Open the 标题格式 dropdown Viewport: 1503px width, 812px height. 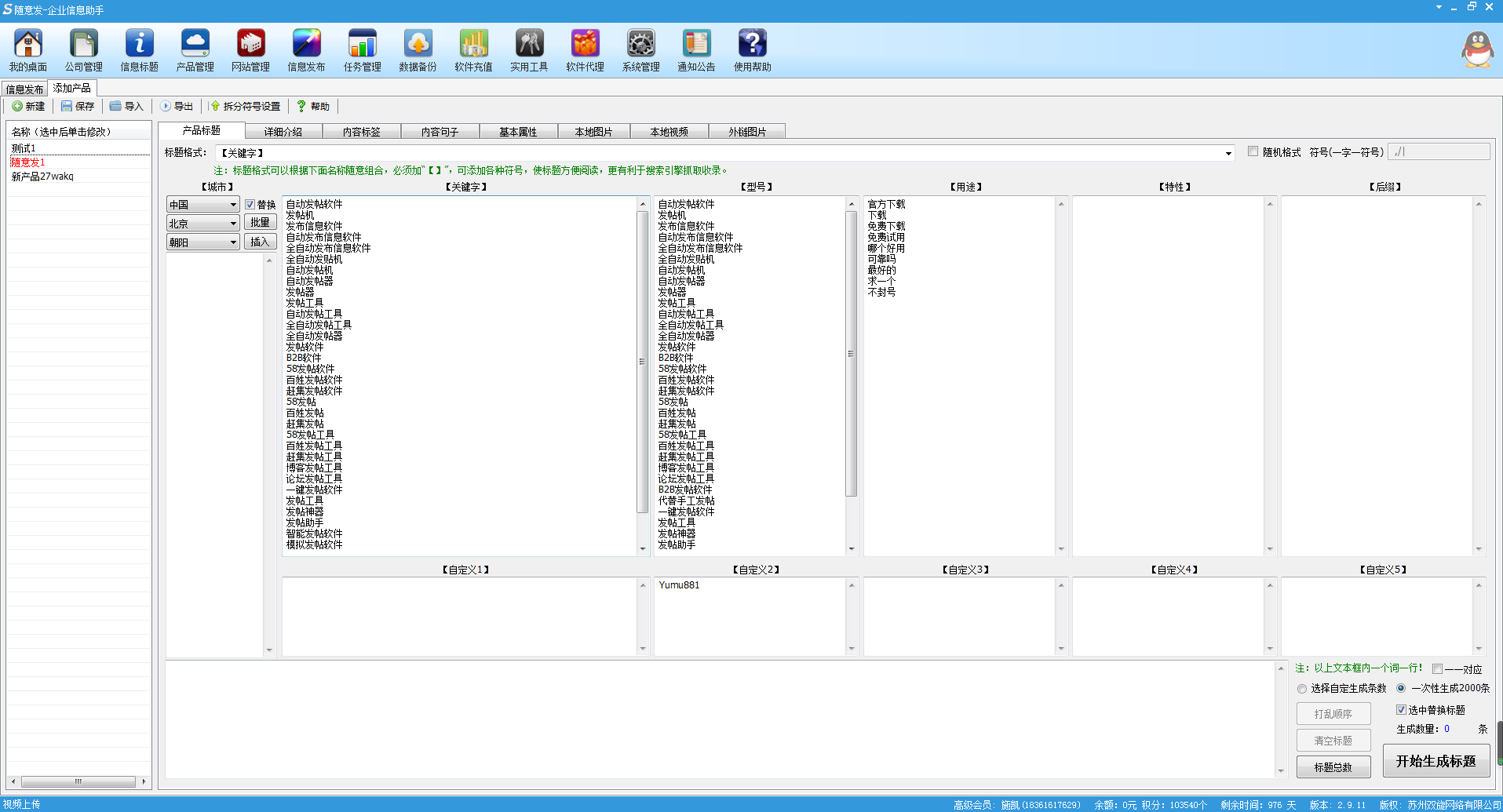[x=1228, y=153]
